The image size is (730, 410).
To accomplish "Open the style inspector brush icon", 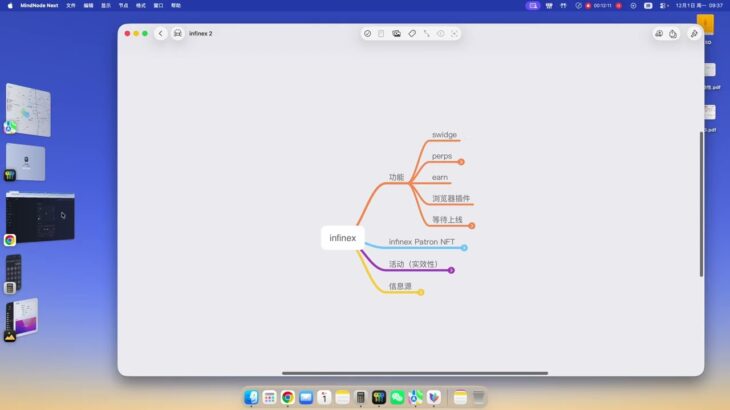I will 694,34.
